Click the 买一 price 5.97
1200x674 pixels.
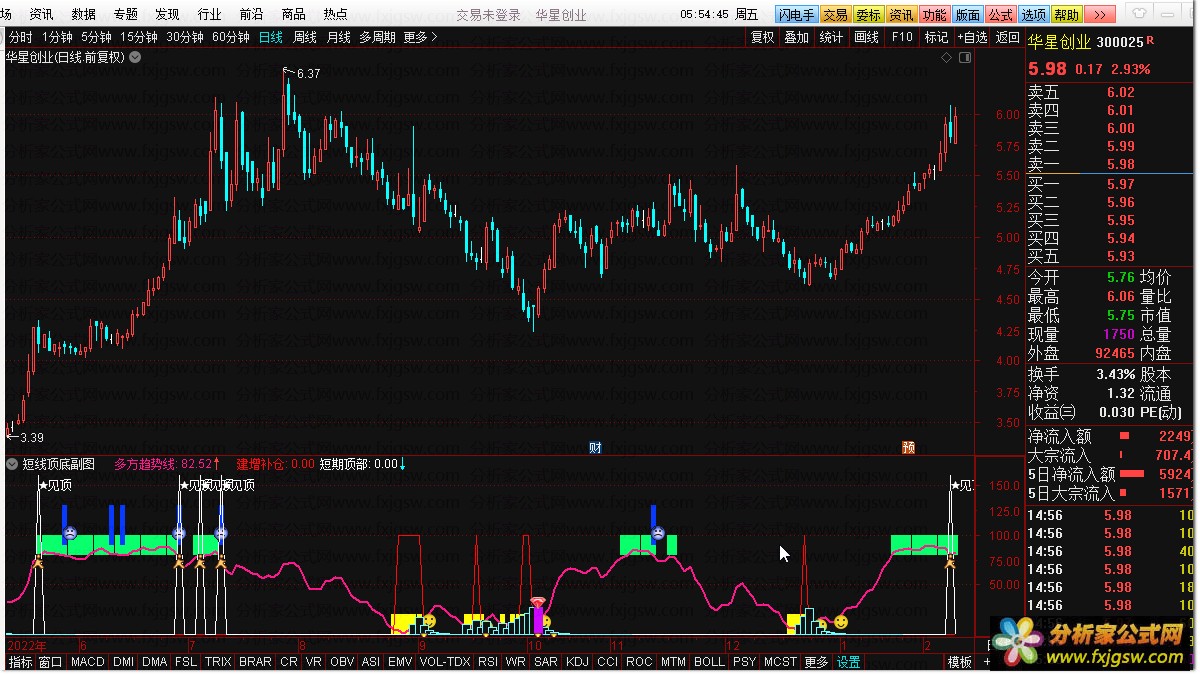click(1120, 184)
